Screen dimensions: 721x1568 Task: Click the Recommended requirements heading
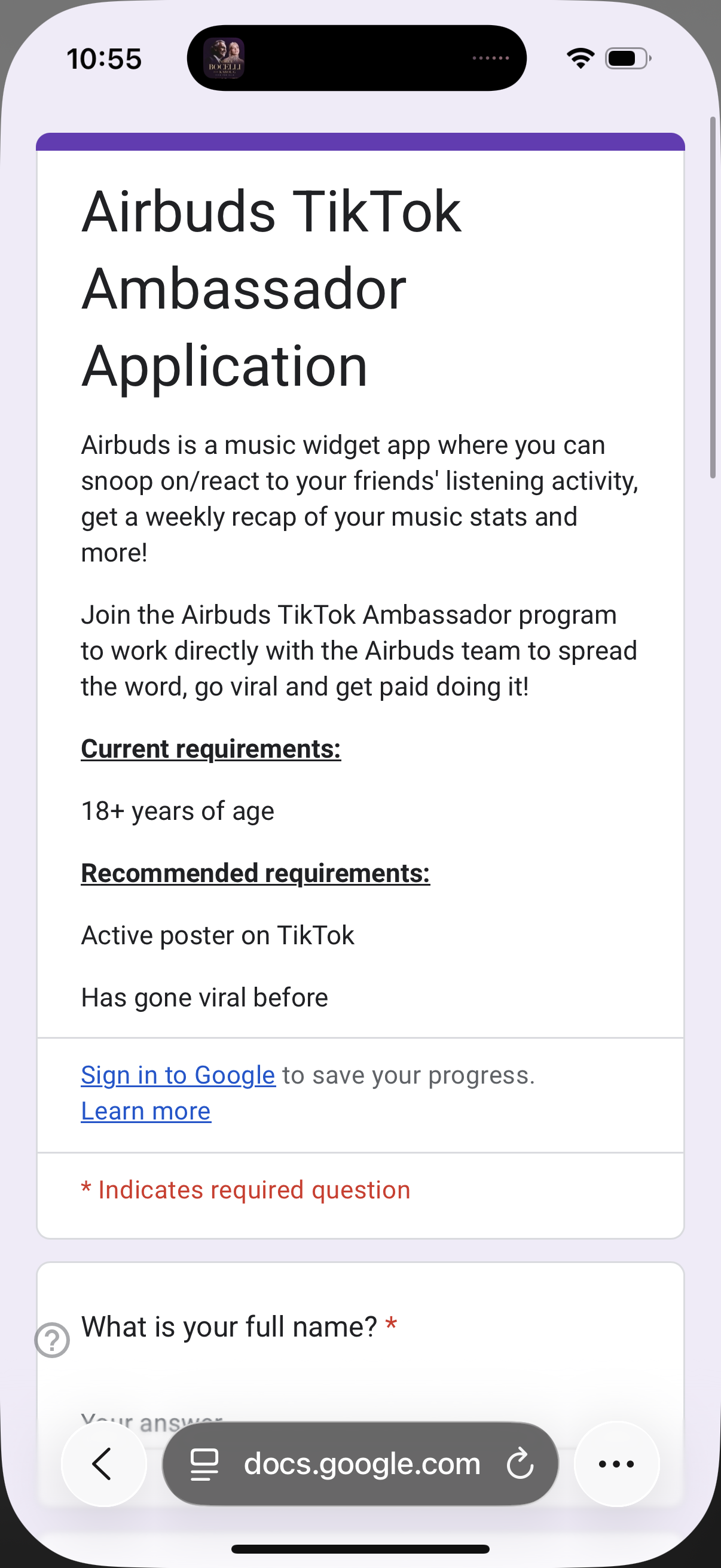pyautogui.click(x=255, y=873)
